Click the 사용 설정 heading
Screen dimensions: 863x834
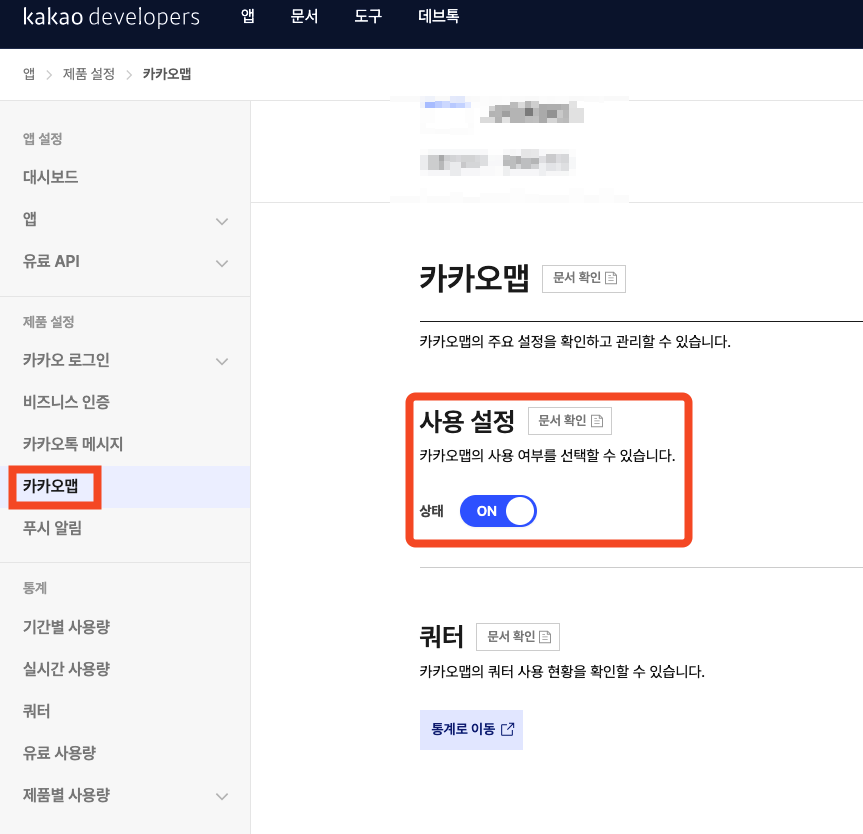click(467, 421)
